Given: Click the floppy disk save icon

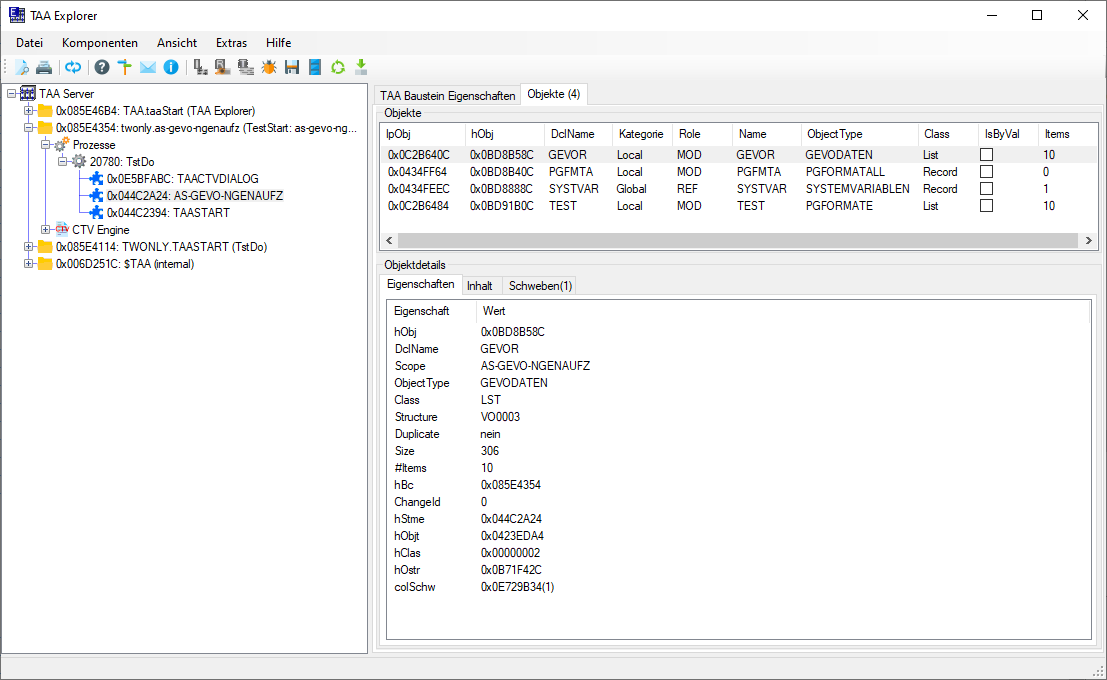Looking at the screenshot, I should 292,68.
